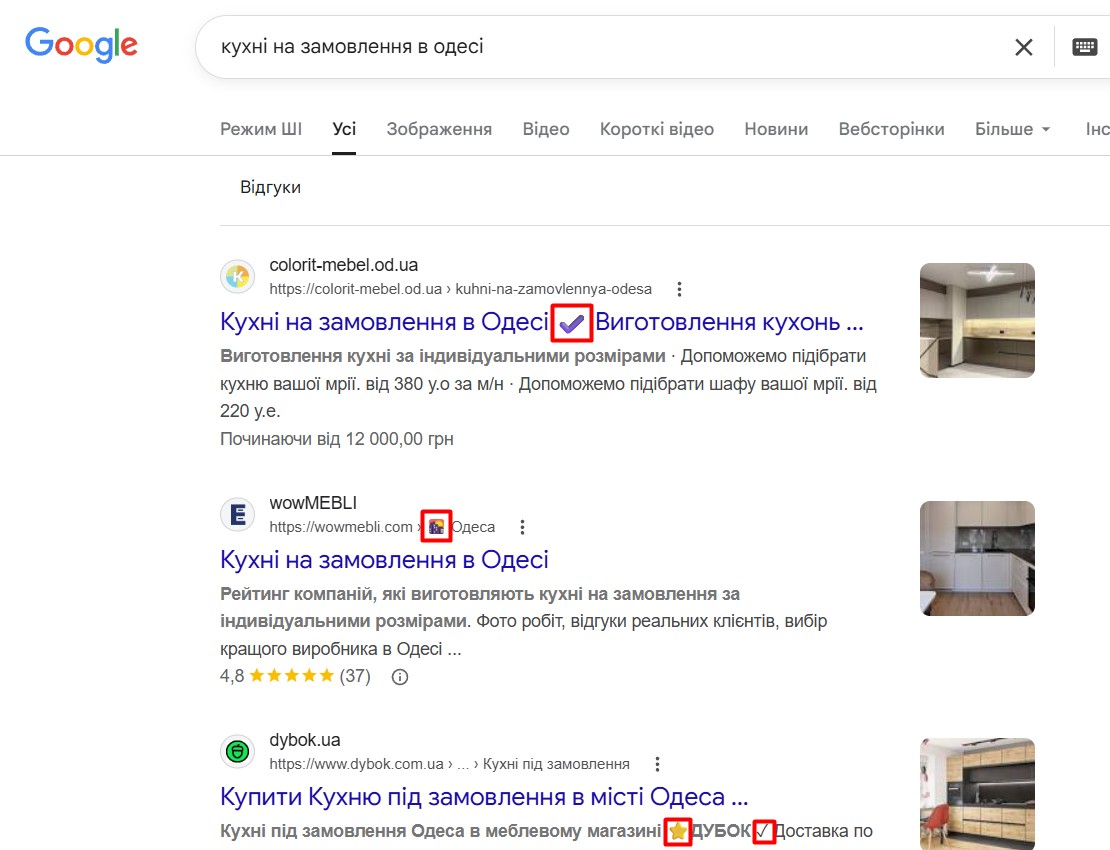Click the colorit-mebel.od.ua site name
1110x850 pixels.
tap(343, 265)
